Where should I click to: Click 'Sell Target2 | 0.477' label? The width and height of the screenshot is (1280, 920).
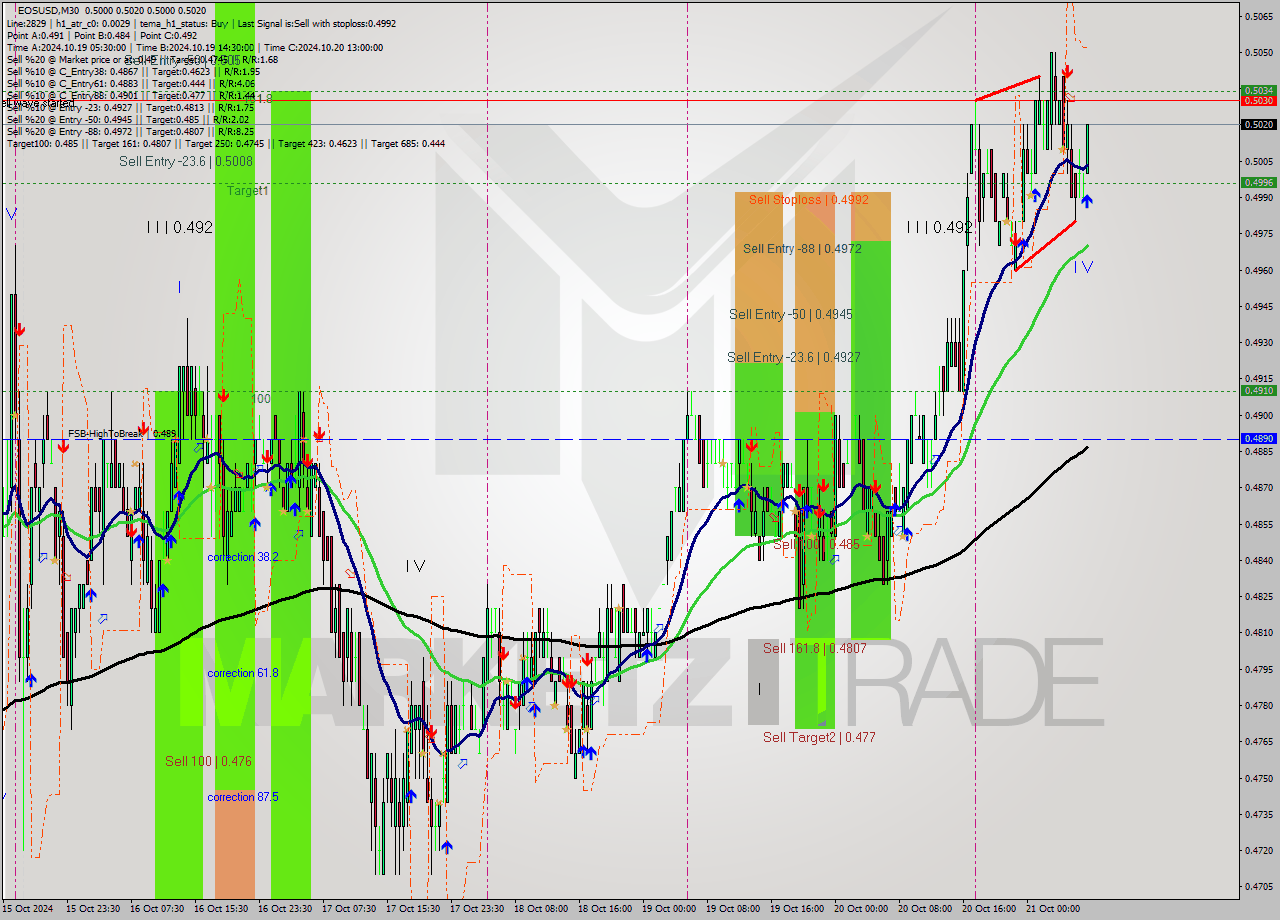click(x=819, y=737)
